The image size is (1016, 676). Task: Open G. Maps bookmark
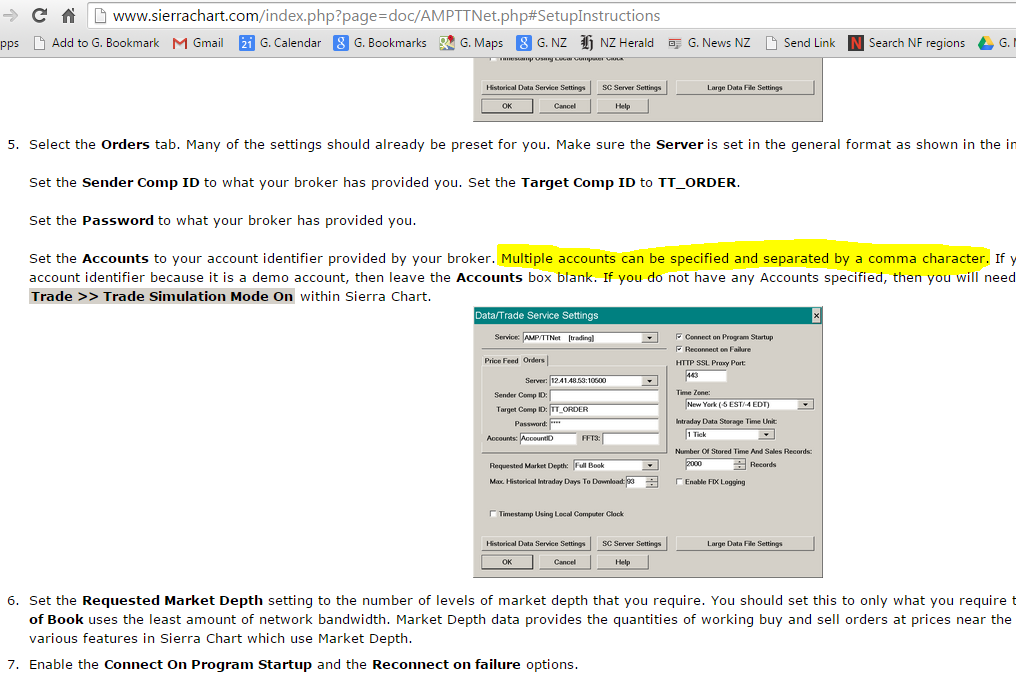[x=471, y=43]
